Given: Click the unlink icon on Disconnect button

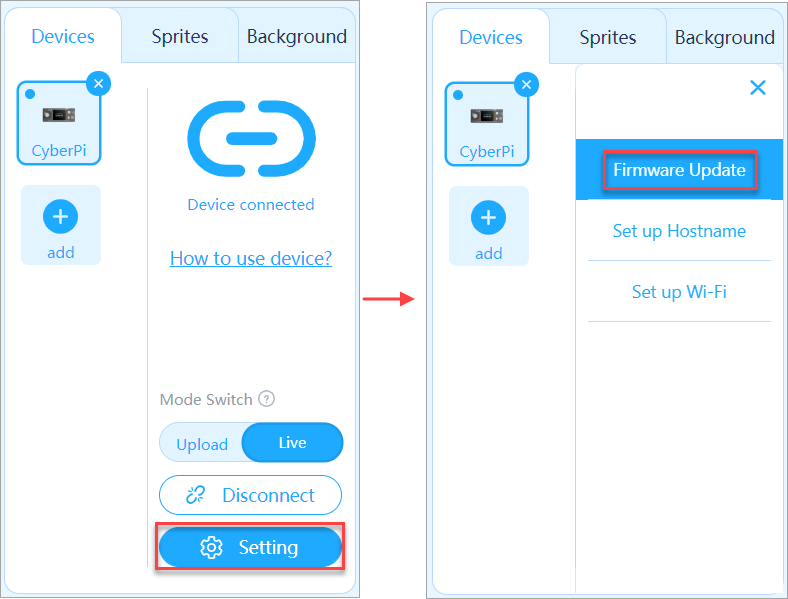Looking at the screenshot, I should click(x=196, y=495).
